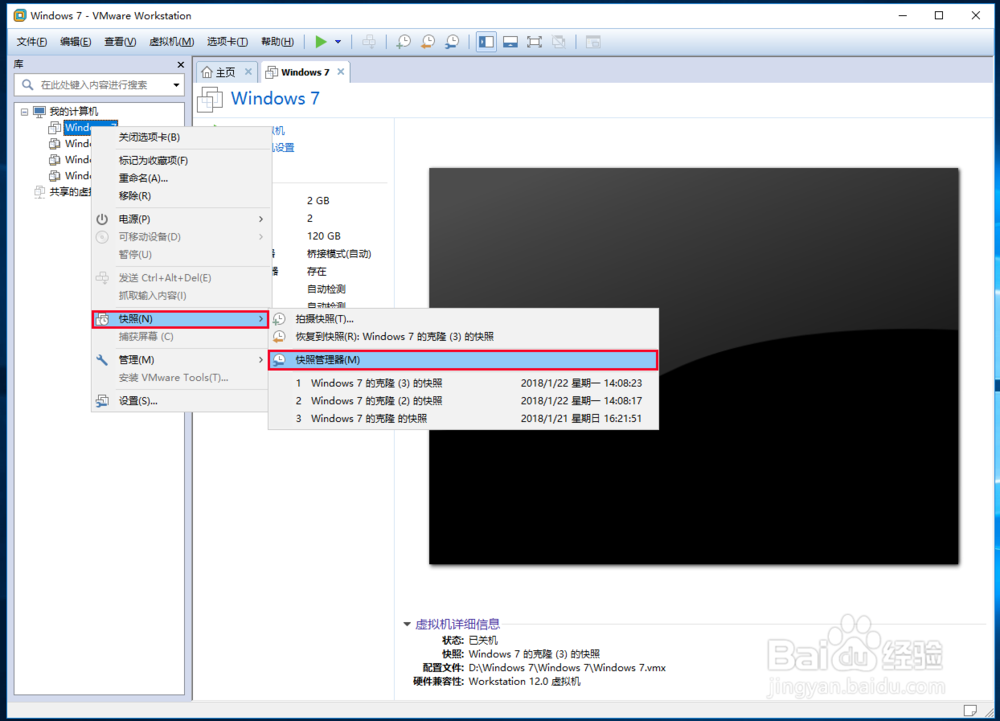Choose 重命名(A)... in context menu
This screenshot has height=721, width=1000.
(x=181, y=178)
